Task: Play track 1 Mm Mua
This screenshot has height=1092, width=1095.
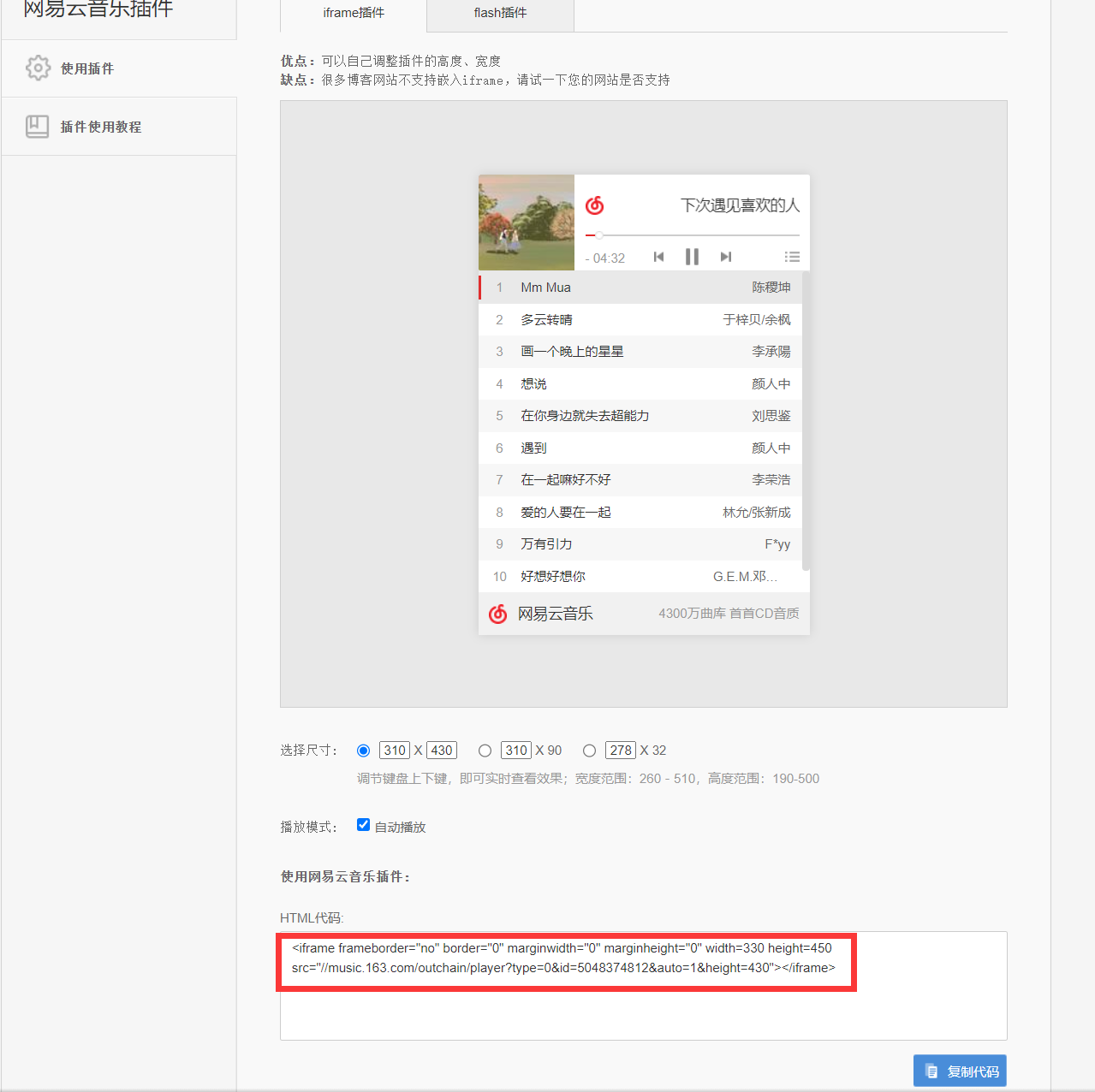Action: click(x=640, y=288)
